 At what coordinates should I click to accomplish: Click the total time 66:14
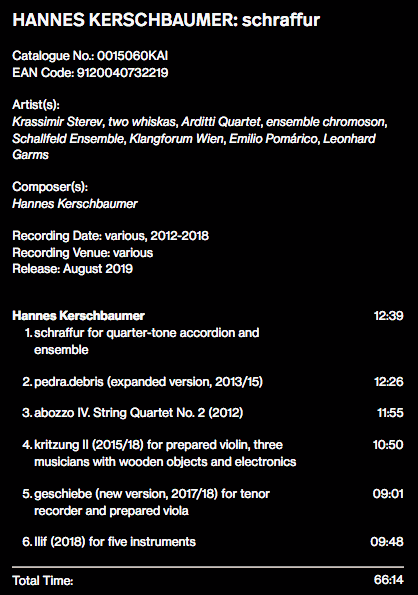(388, 580)
